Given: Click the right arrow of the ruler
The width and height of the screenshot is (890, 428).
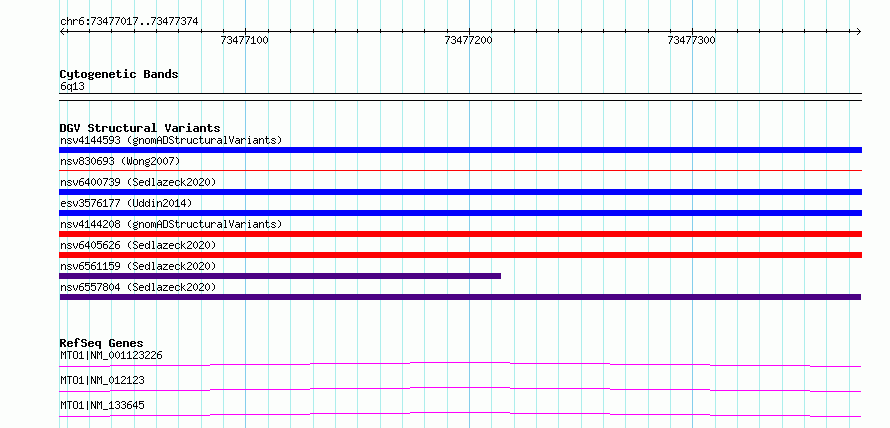Looking at the screenshot, I should click(x=859, y=31).
